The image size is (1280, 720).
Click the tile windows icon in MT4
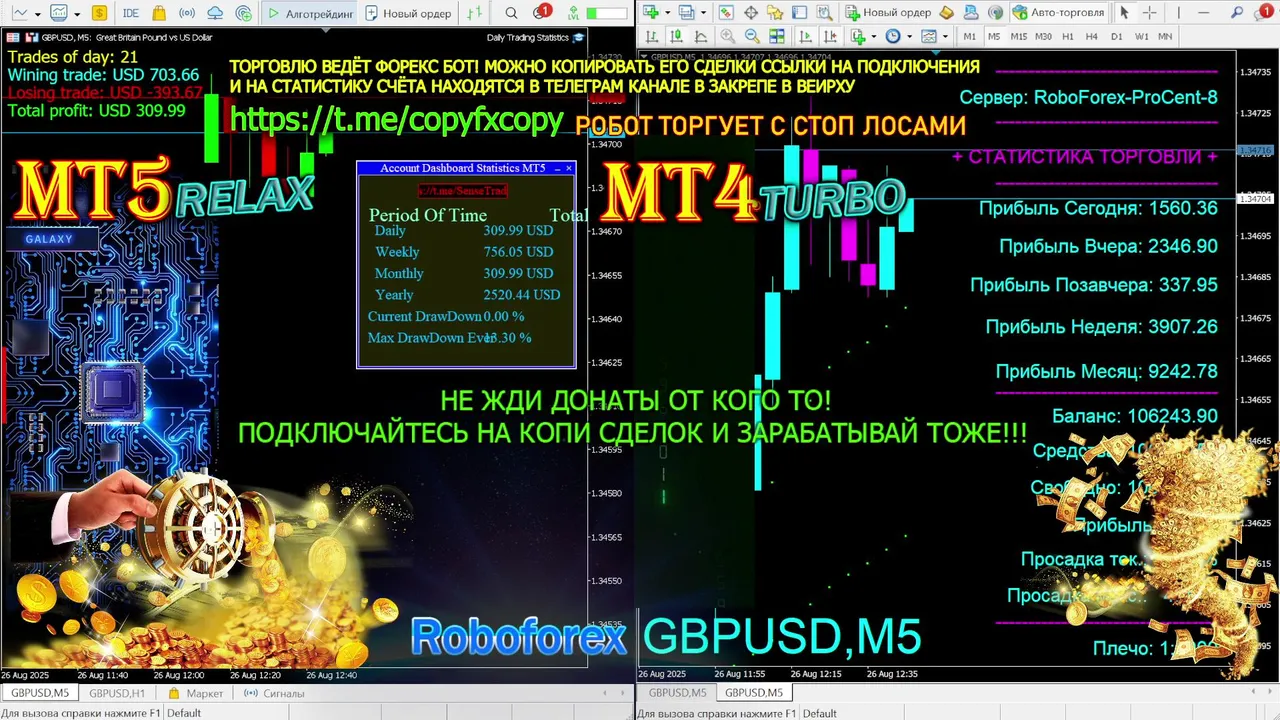click(x=776, y=36)
